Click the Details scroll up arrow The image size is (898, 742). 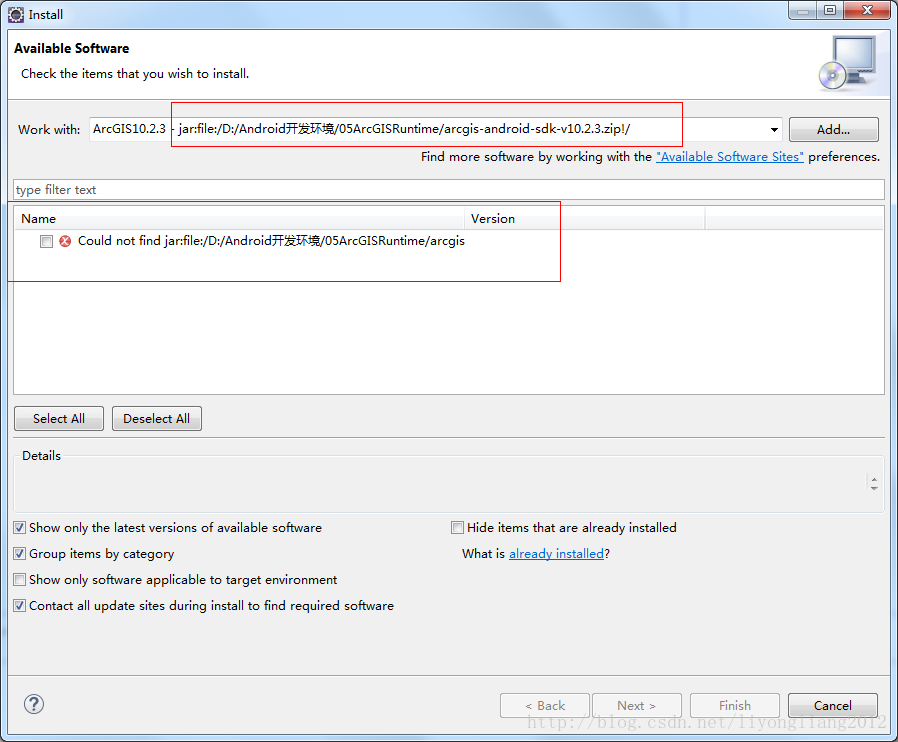874,480
